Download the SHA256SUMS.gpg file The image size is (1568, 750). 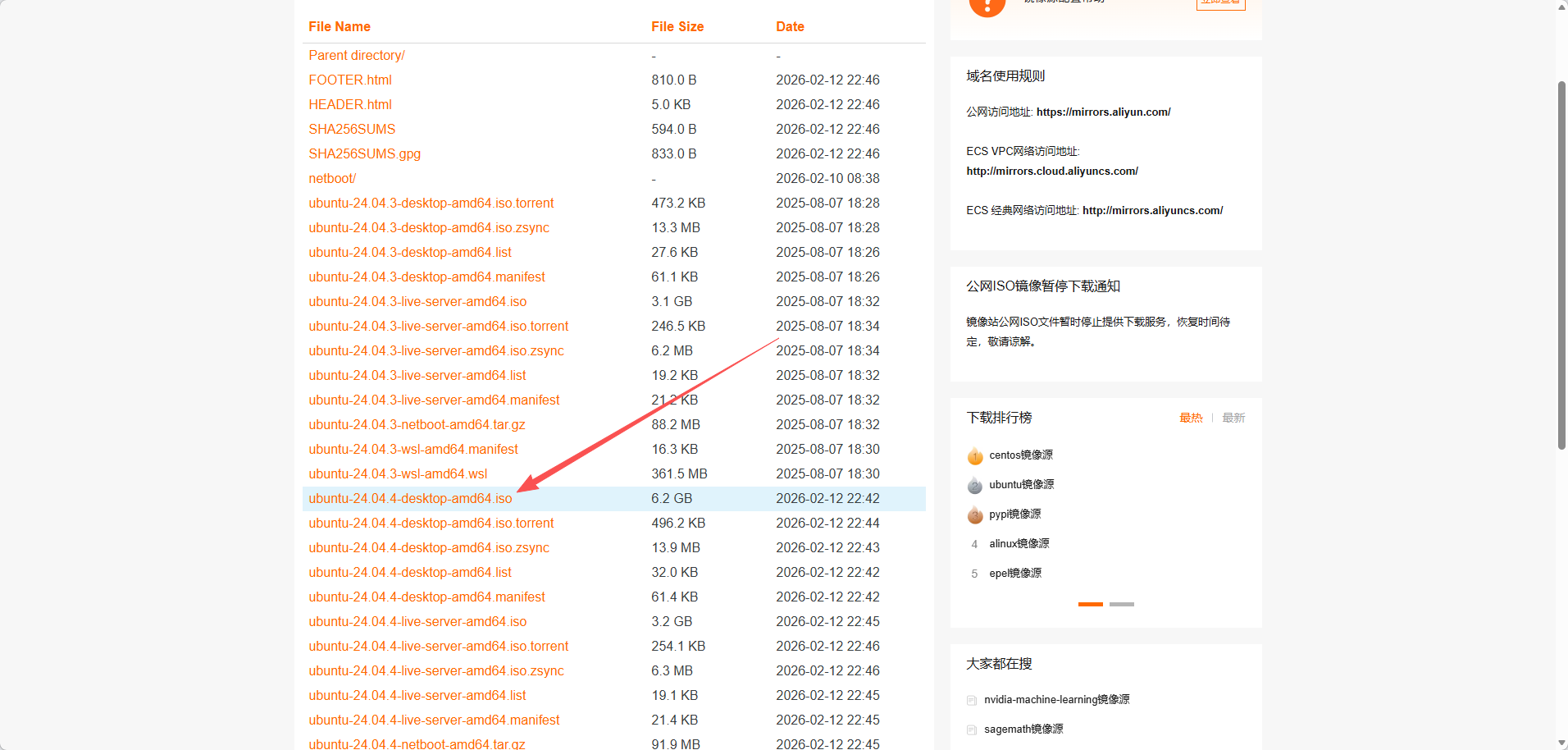[365, 153]
